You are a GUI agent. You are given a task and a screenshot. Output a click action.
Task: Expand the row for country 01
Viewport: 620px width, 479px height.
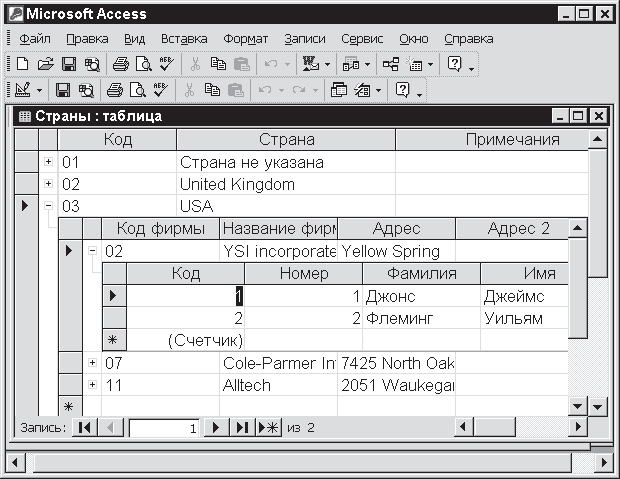click(x=48, y=162)
